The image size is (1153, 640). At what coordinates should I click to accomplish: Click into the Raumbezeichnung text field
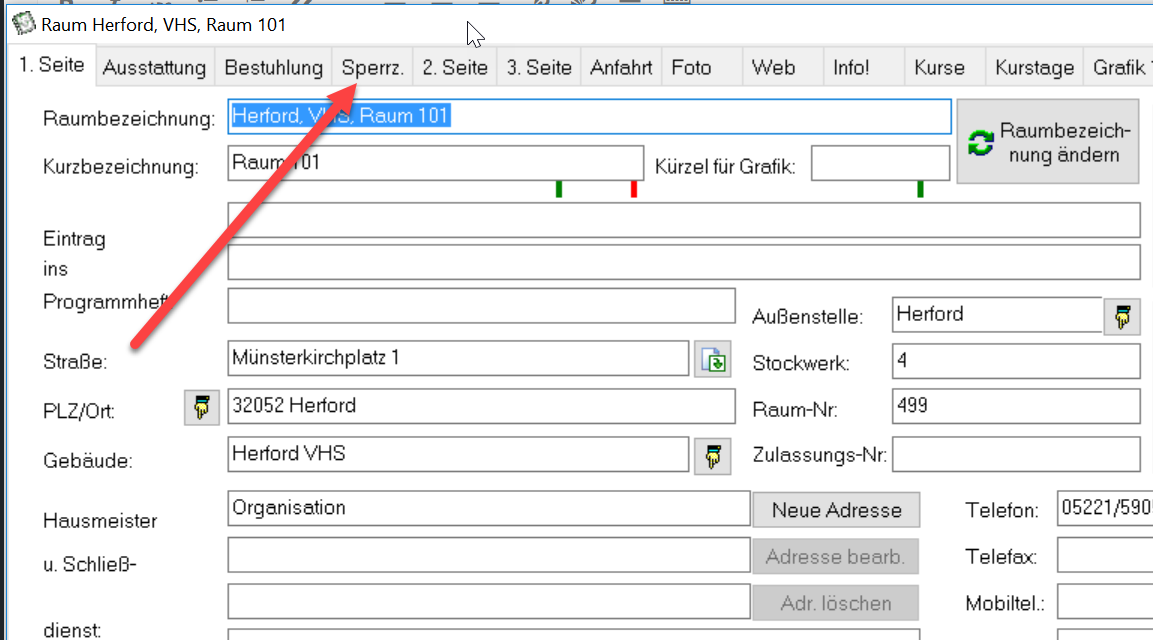click(590, 117)
